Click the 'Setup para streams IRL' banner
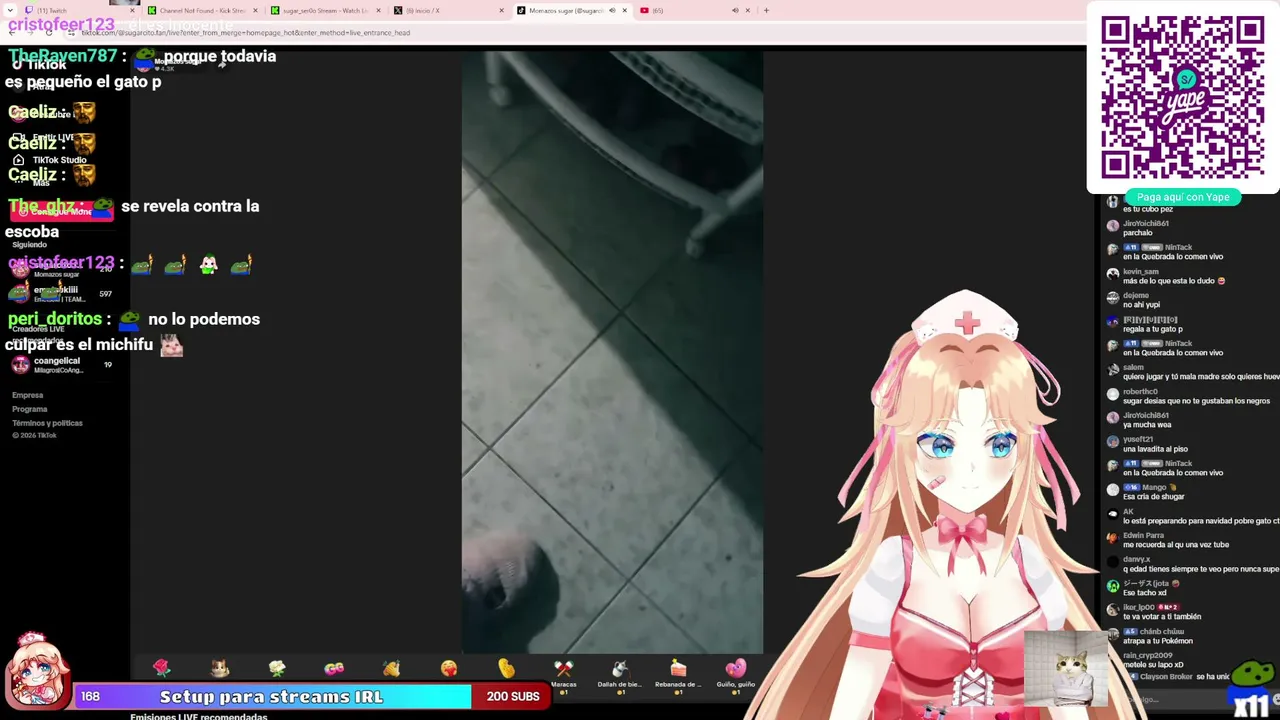 pyautogui.click(x=271, y=697)
